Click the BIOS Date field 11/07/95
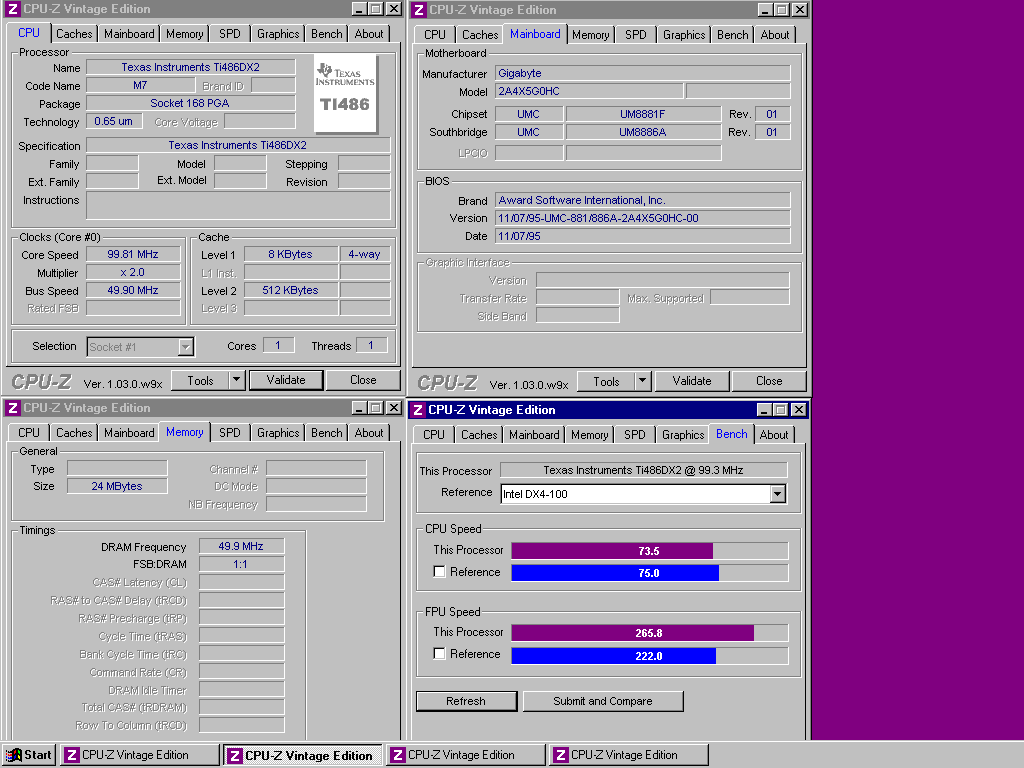The height and width of the screenshot is (768, 1024). [643, 236]
